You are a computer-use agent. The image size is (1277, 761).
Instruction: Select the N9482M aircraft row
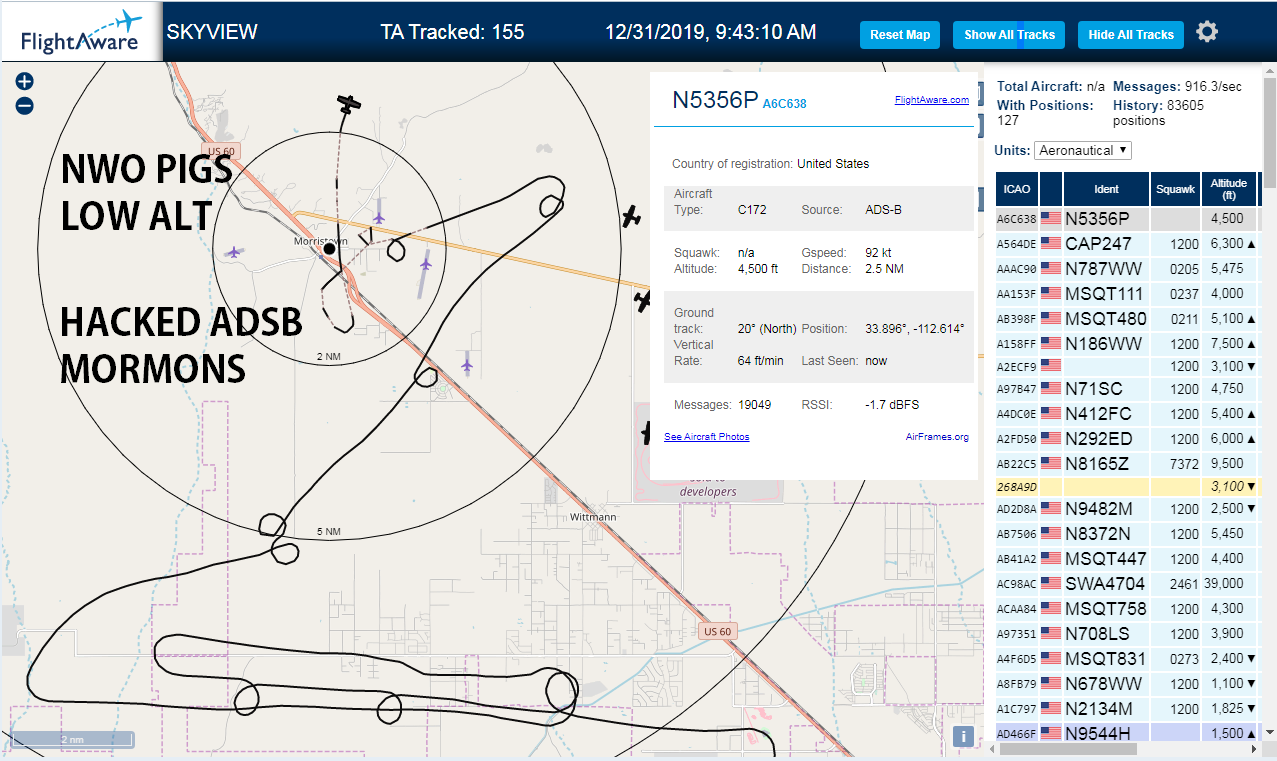click(1127, 509)
